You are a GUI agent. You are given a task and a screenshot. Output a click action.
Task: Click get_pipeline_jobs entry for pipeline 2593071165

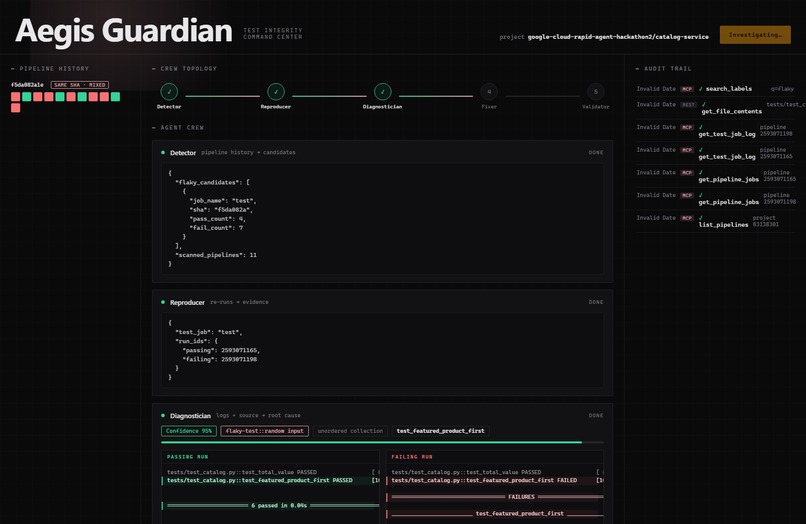pyautogui.click(x=715, y=176)
